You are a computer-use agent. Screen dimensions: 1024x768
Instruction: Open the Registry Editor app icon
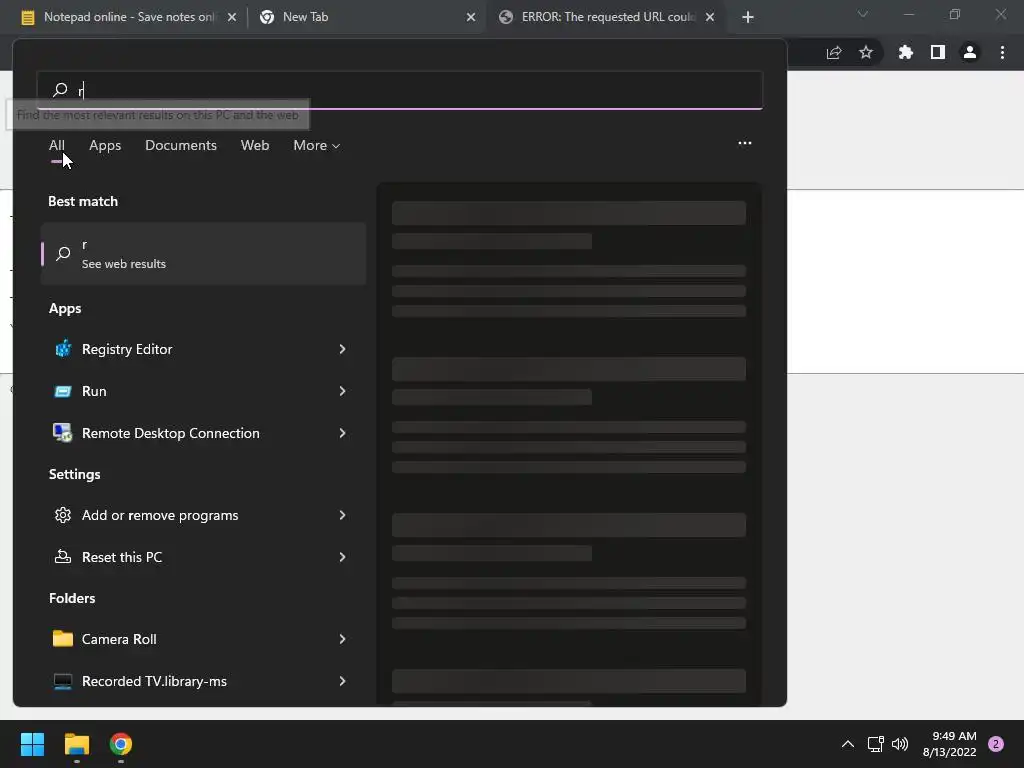(x=63, y=349)
